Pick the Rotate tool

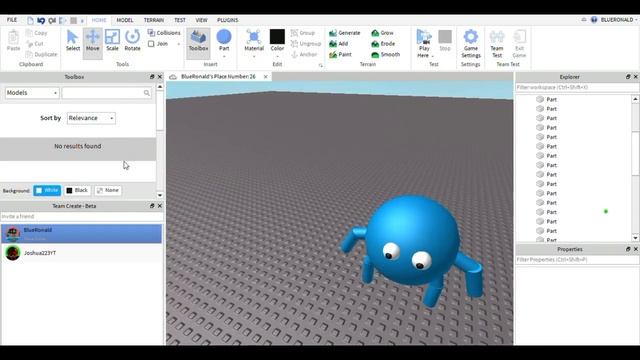tap(132, 41)
